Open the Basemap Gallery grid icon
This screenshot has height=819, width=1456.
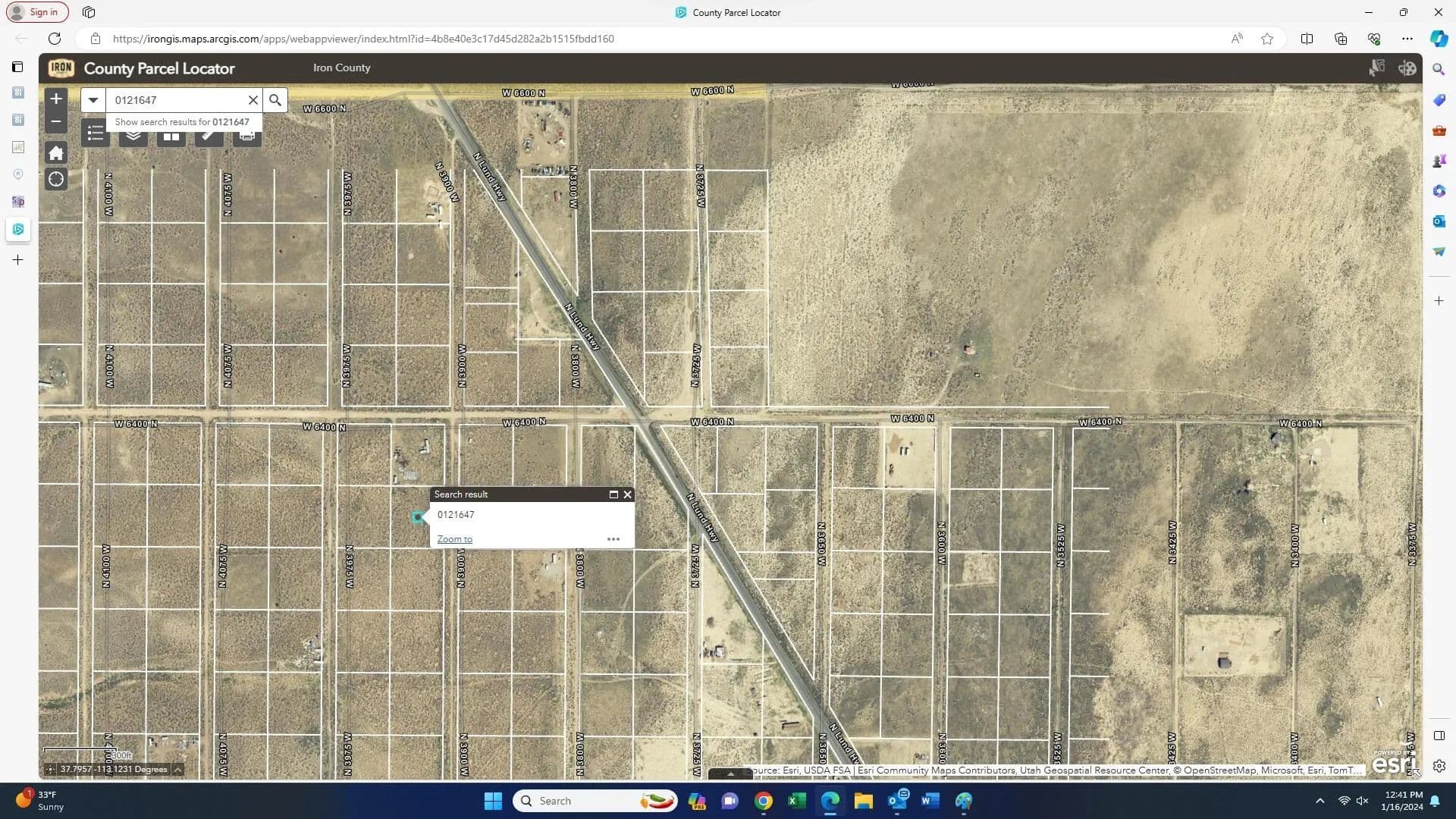(x=171, y=136)
